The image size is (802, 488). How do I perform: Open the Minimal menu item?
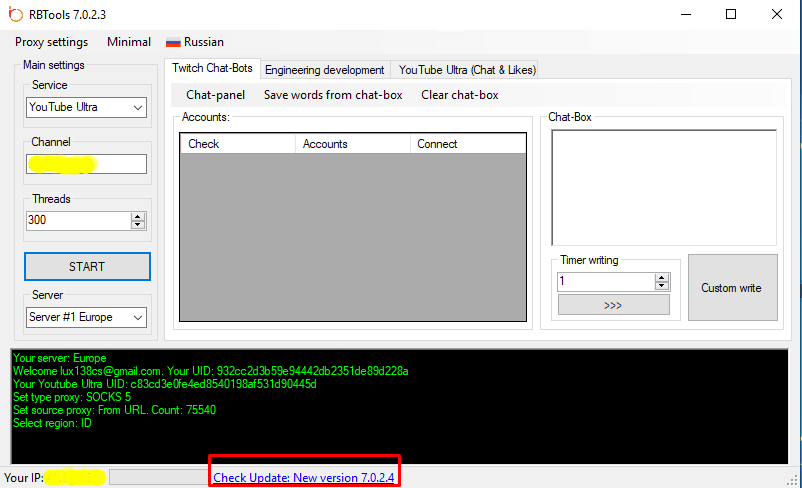tap(129, 42)
